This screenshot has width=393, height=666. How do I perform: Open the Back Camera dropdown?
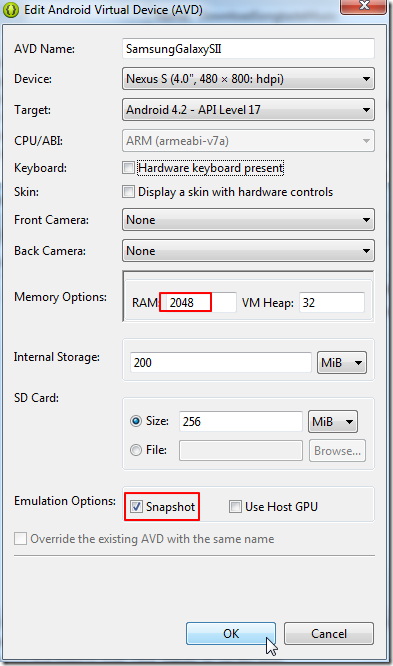click(248, 251)
